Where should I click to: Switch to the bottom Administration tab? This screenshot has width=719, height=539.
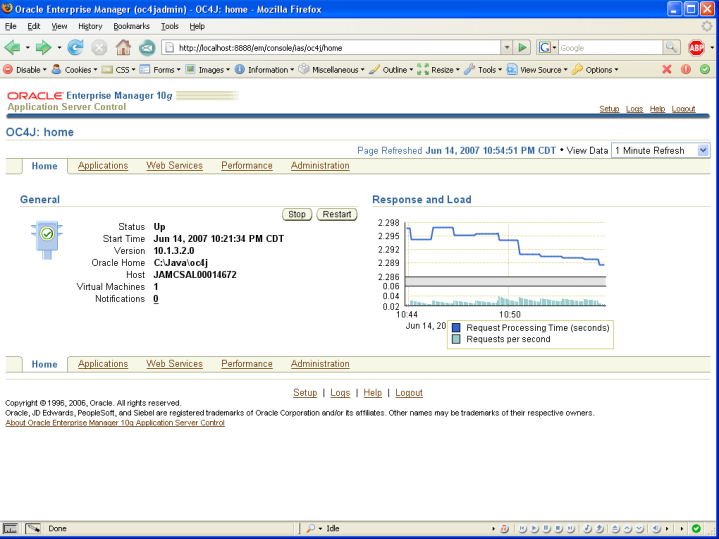coord(320,364)
